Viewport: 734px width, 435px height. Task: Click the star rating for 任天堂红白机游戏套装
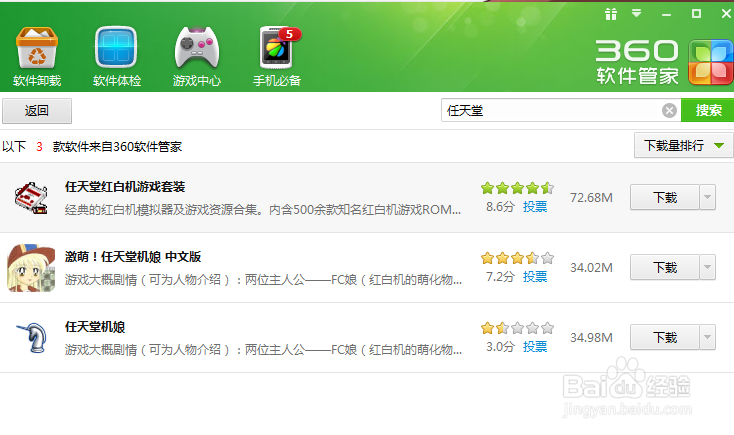pos(517,188)
